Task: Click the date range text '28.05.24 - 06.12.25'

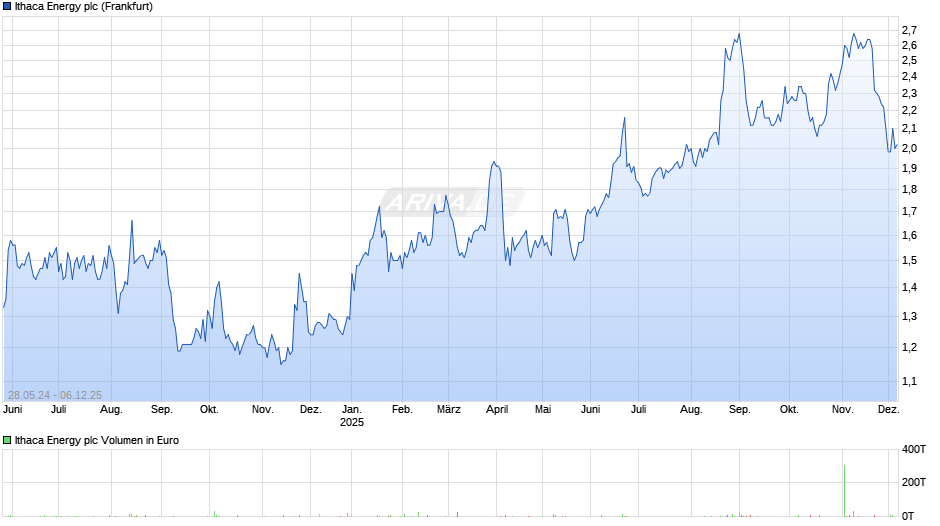Action: point(55,395)
